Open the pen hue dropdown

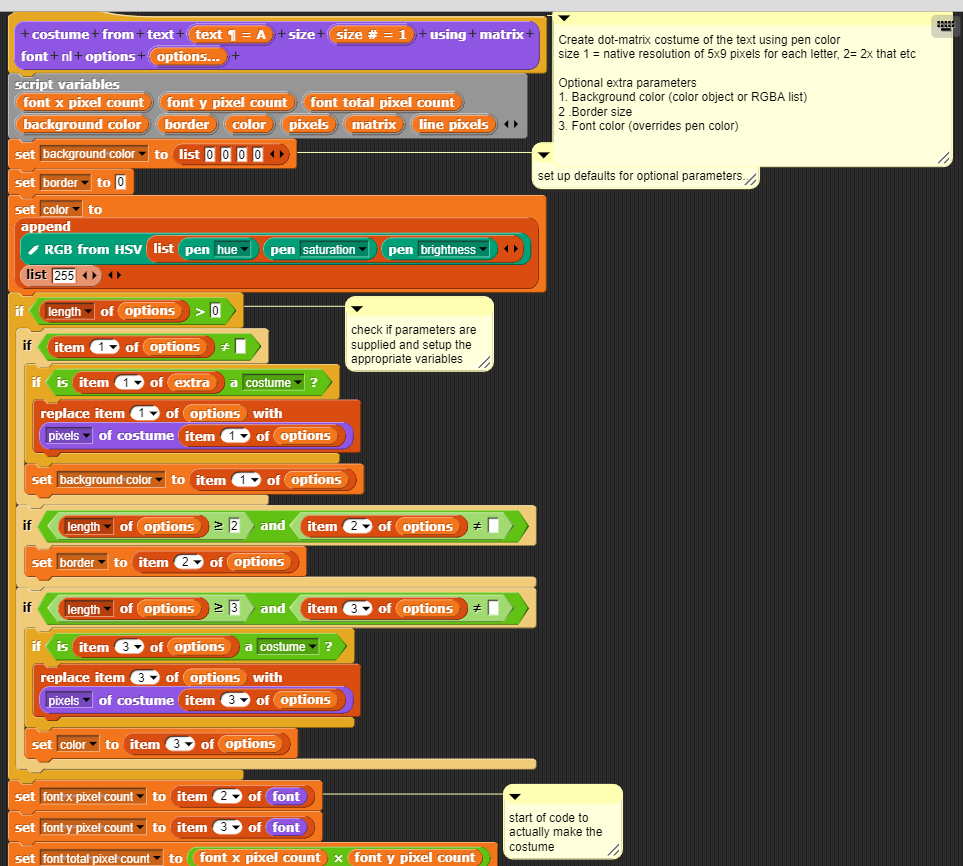[x=241, y=249]
